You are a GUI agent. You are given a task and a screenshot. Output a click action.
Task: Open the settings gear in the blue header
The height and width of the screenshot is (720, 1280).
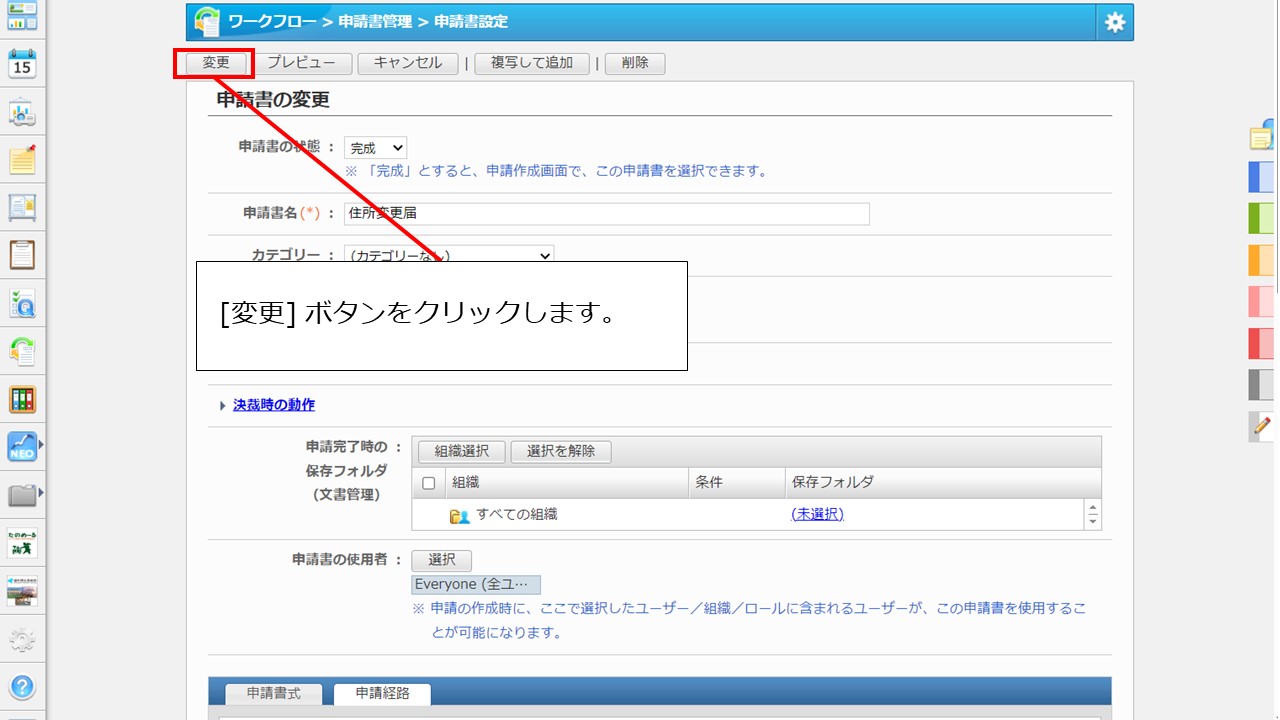coord(1115,20)
